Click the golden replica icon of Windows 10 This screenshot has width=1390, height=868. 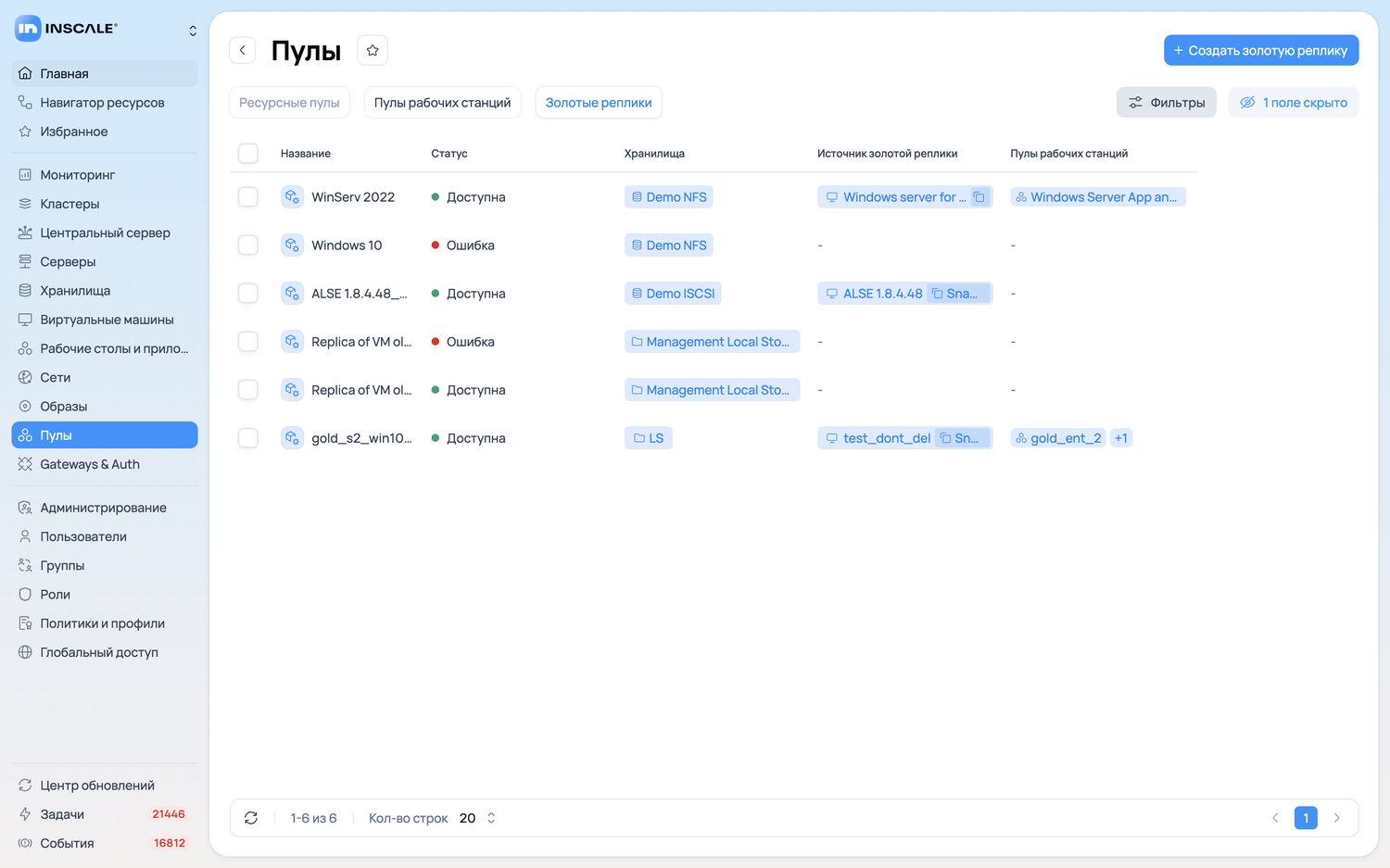(x=292, y=245)
